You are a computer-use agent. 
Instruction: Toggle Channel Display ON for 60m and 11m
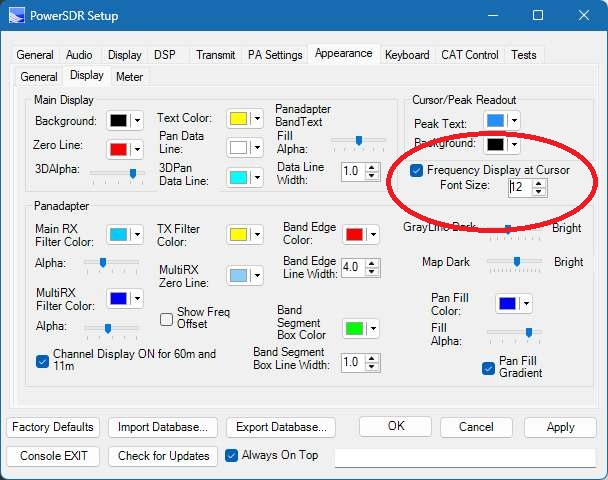coord(42,361)
